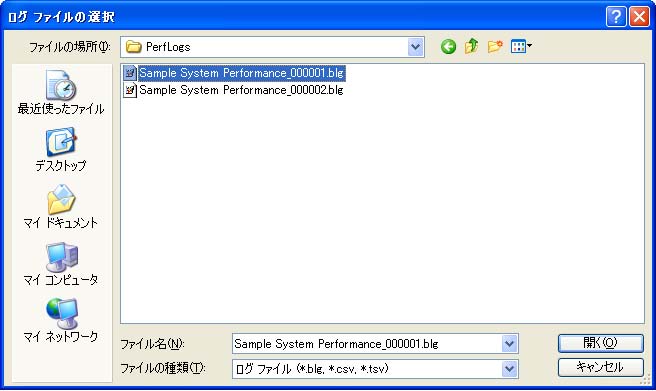Expand the ファイルの種類 dropdown arrow
This screenshot has height=391, width=656.
point(509,369)
